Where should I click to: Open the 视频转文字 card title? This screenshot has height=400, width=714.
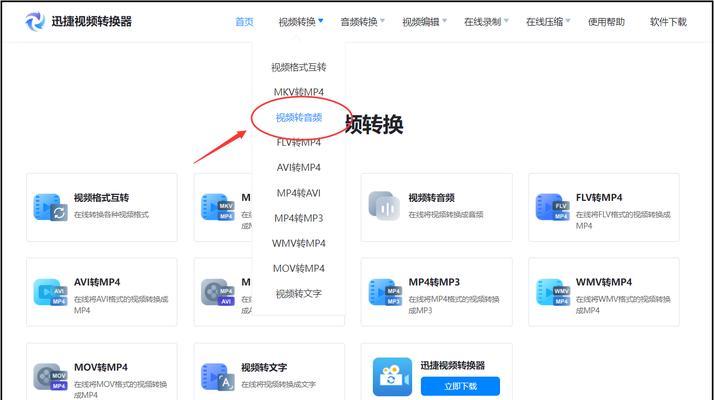(264, 367)
